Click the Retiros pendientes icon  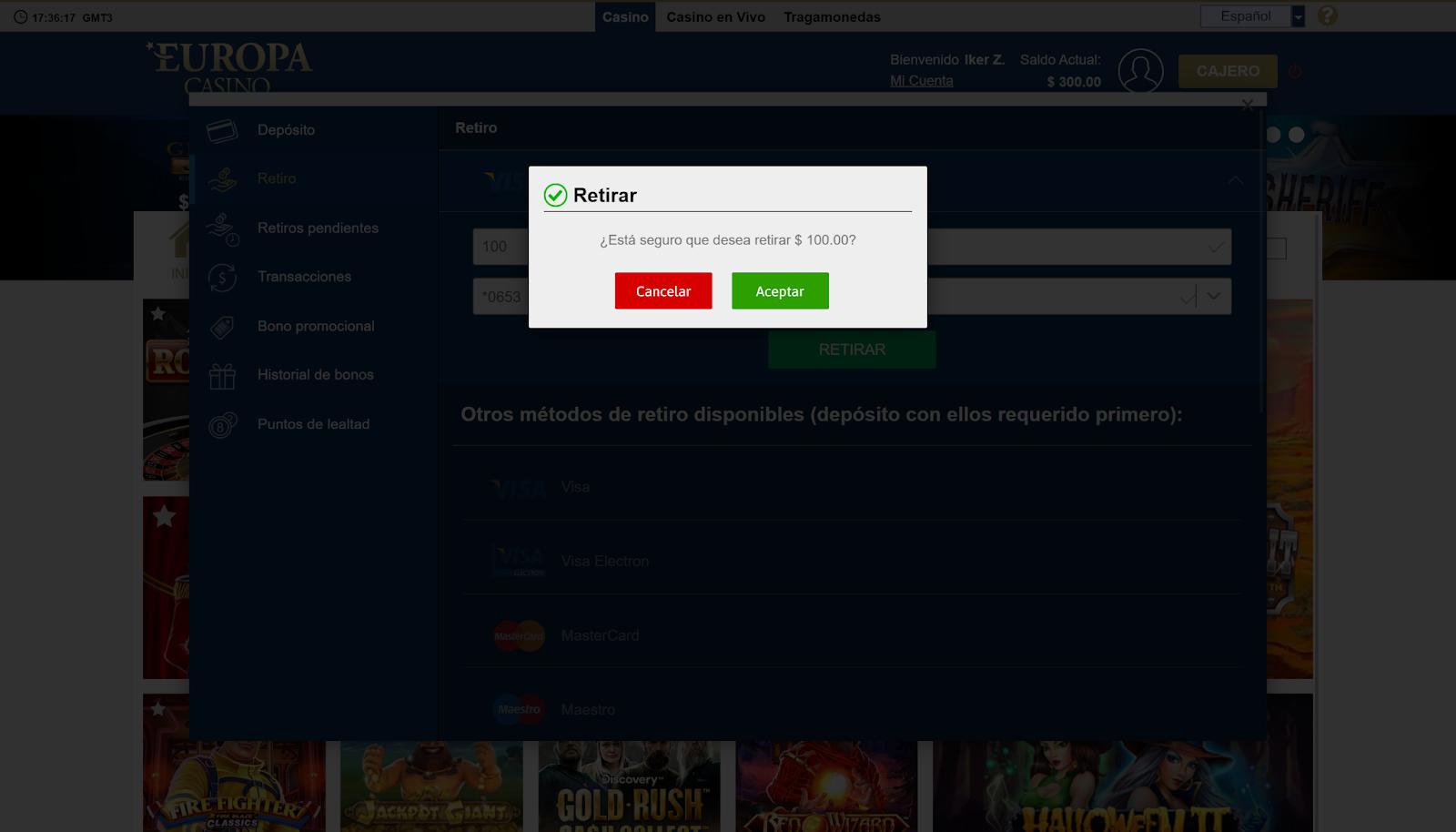coord(222,228)
